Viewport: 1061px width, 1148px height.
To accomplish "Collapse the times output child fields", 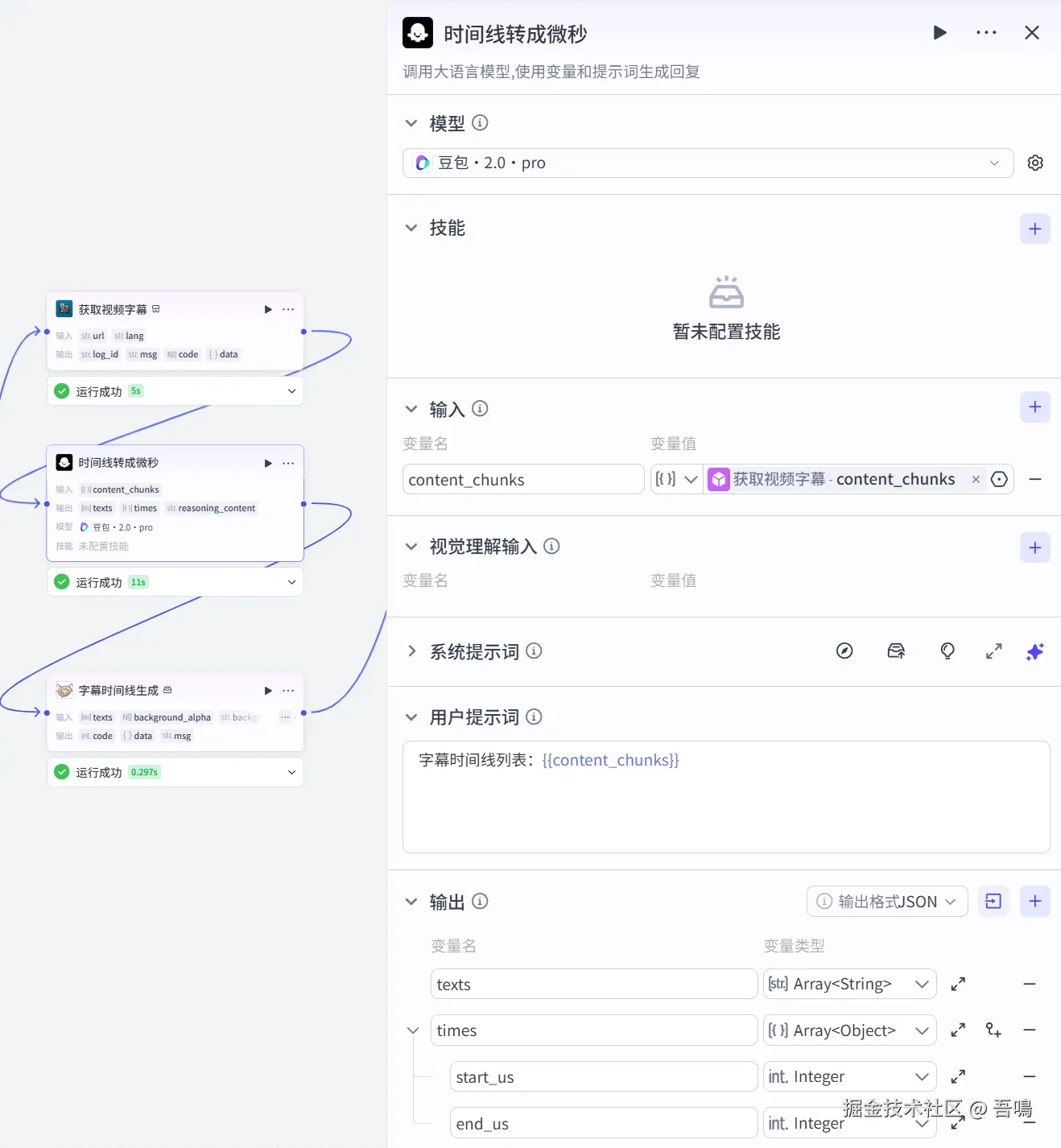I will (x=413, y=1030).
